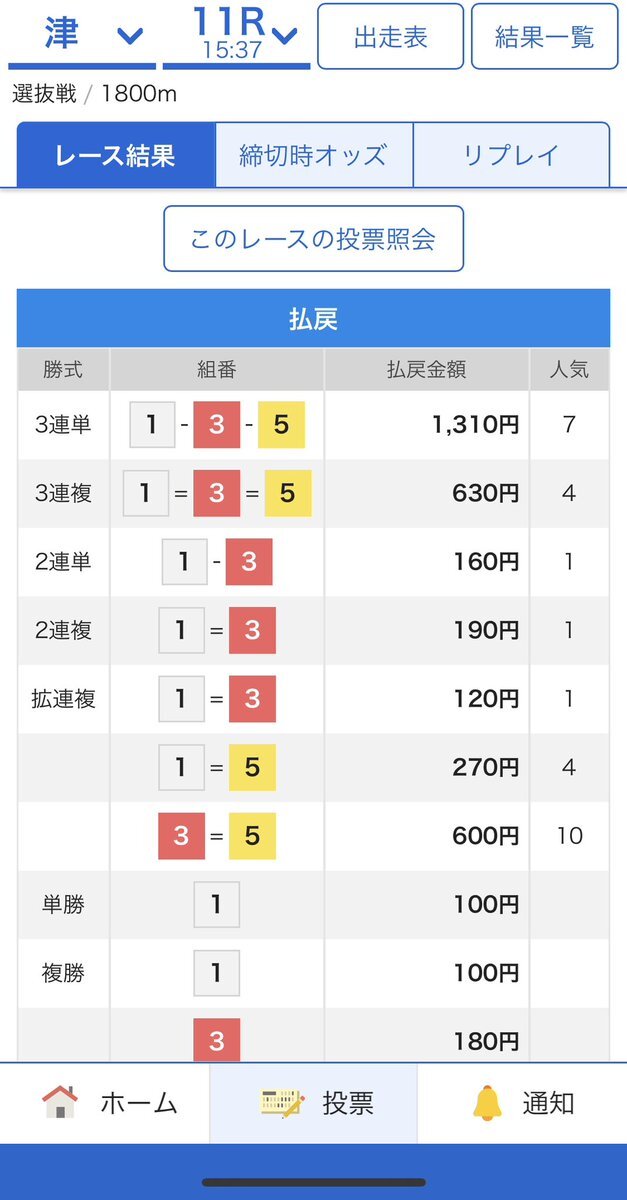Tap the red 3 in 2連複 row
The width and height of the screenshot is (627, 1200).
click(x=252, y=630)
